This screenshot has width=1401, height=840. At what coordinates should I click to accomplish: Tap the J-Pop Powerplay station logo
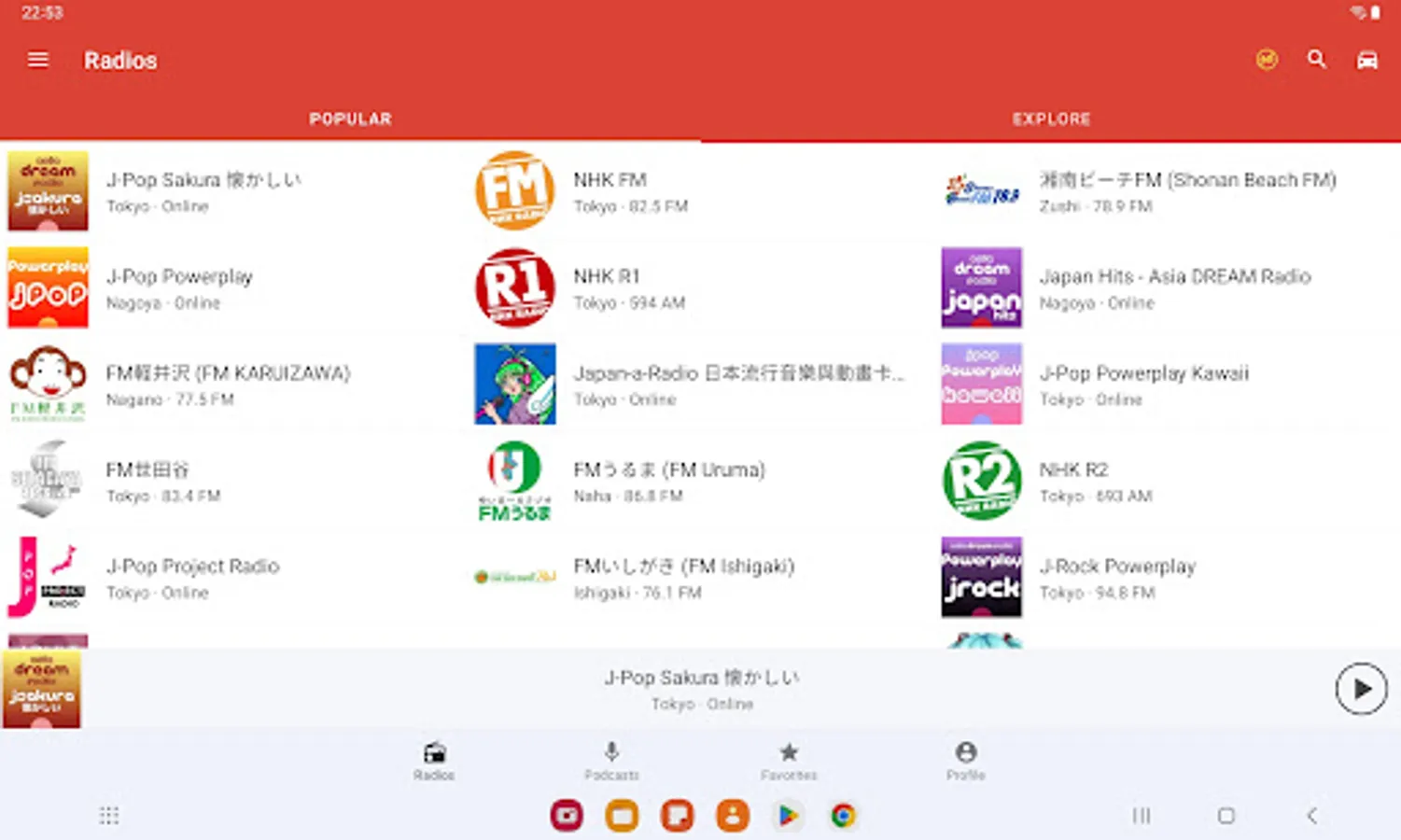click(x=48, y=287)
